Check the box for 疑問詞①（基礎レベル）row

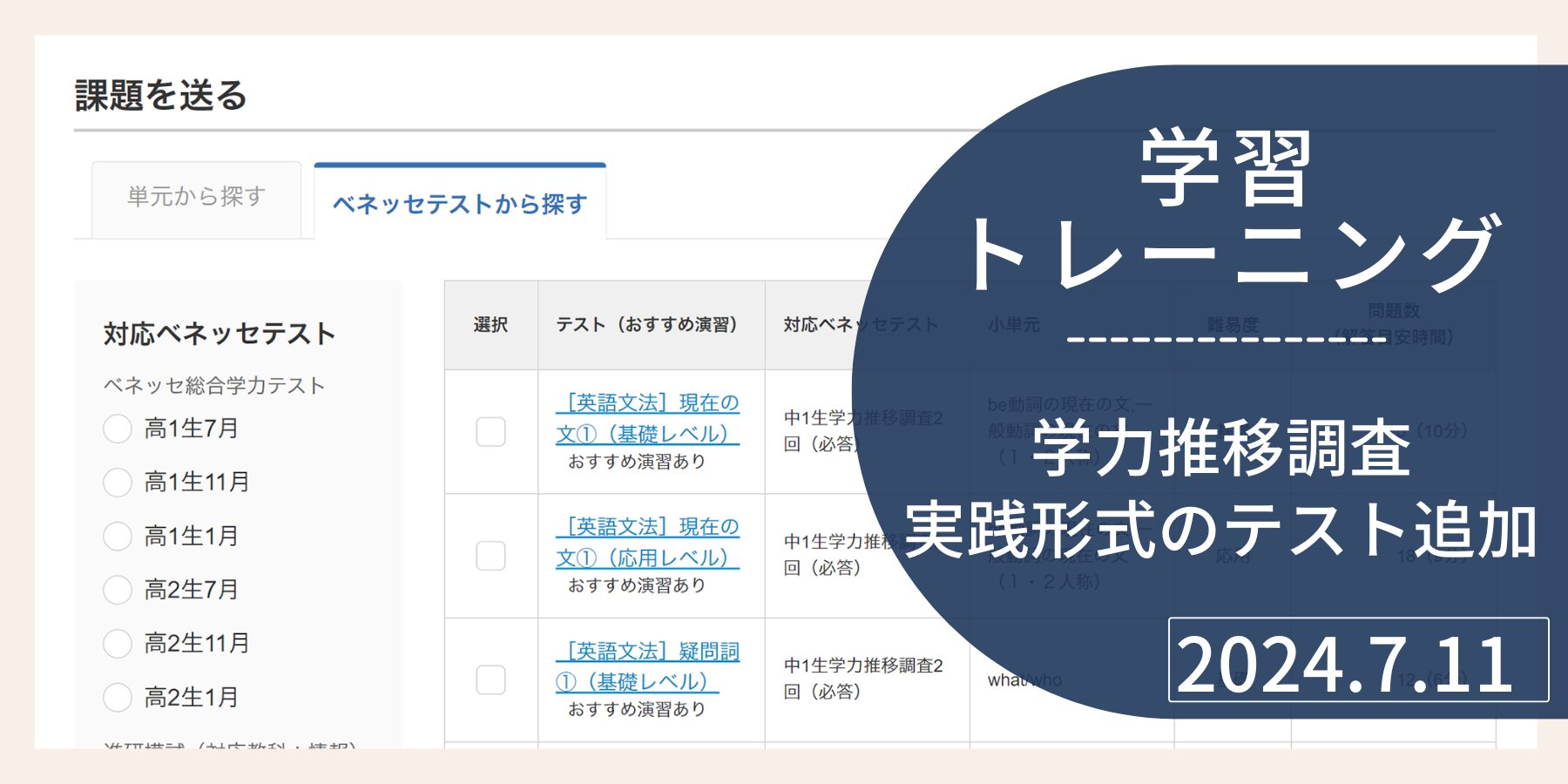(490, 679)
